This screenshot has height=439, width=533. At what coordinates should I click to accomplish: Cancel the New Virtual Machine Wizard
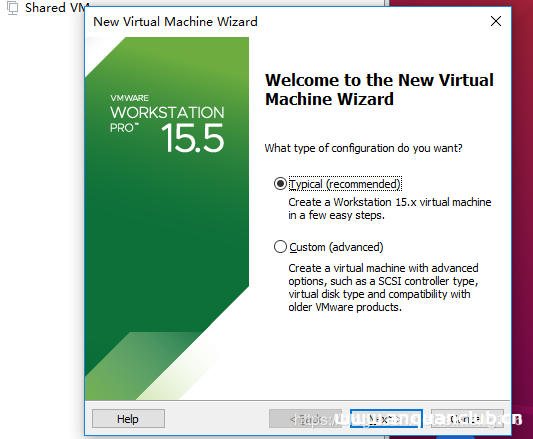point(467,419)
